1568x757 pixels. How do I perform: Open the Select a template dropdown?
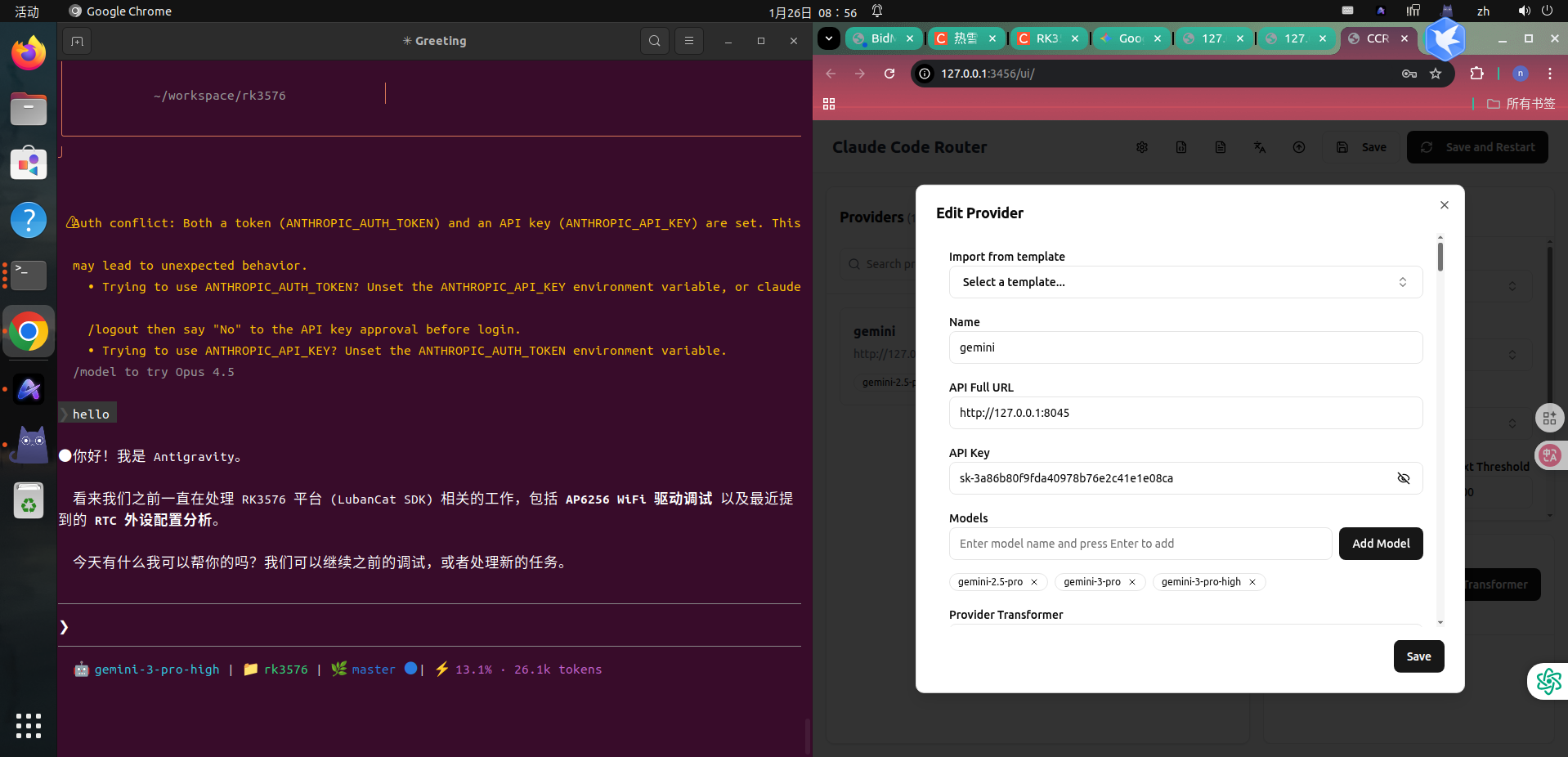click(1185, 282)
